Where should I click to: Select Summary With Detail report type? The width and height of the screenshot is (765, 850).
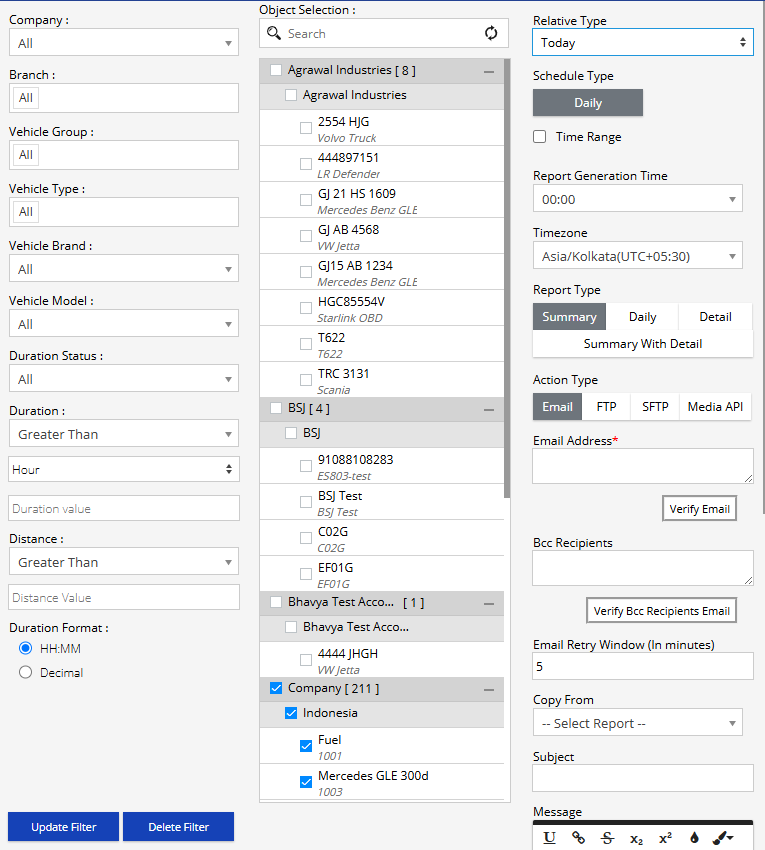click(643, 344)
